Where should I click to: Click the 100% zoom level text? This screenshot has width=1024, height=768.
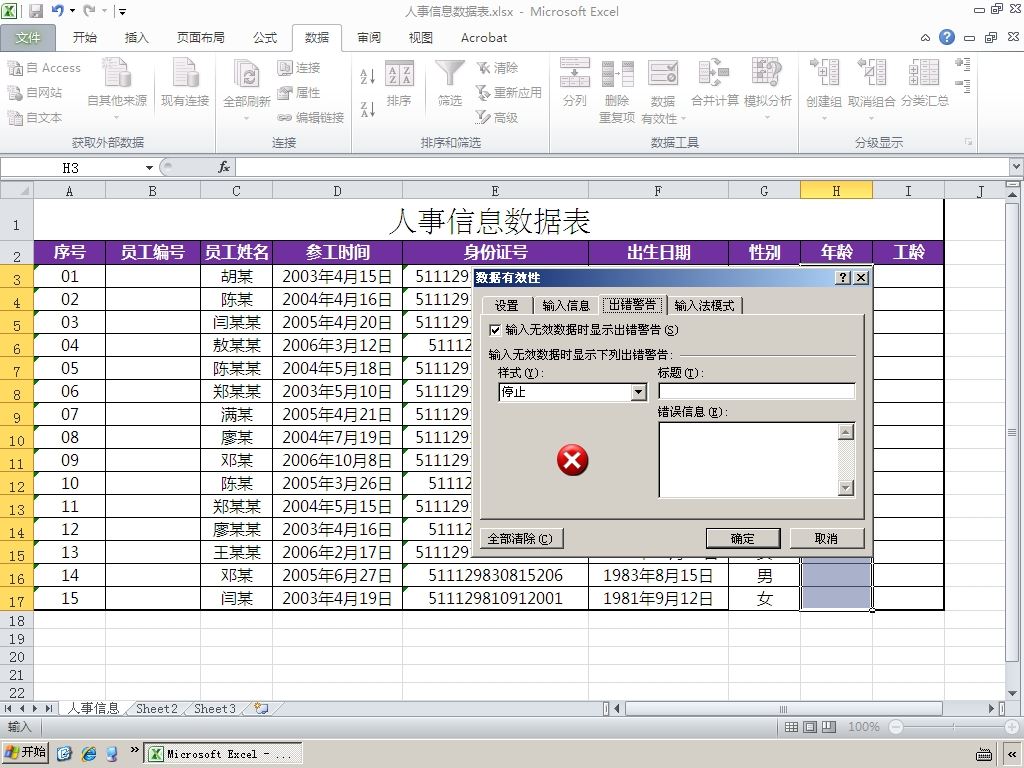[863, 727]
